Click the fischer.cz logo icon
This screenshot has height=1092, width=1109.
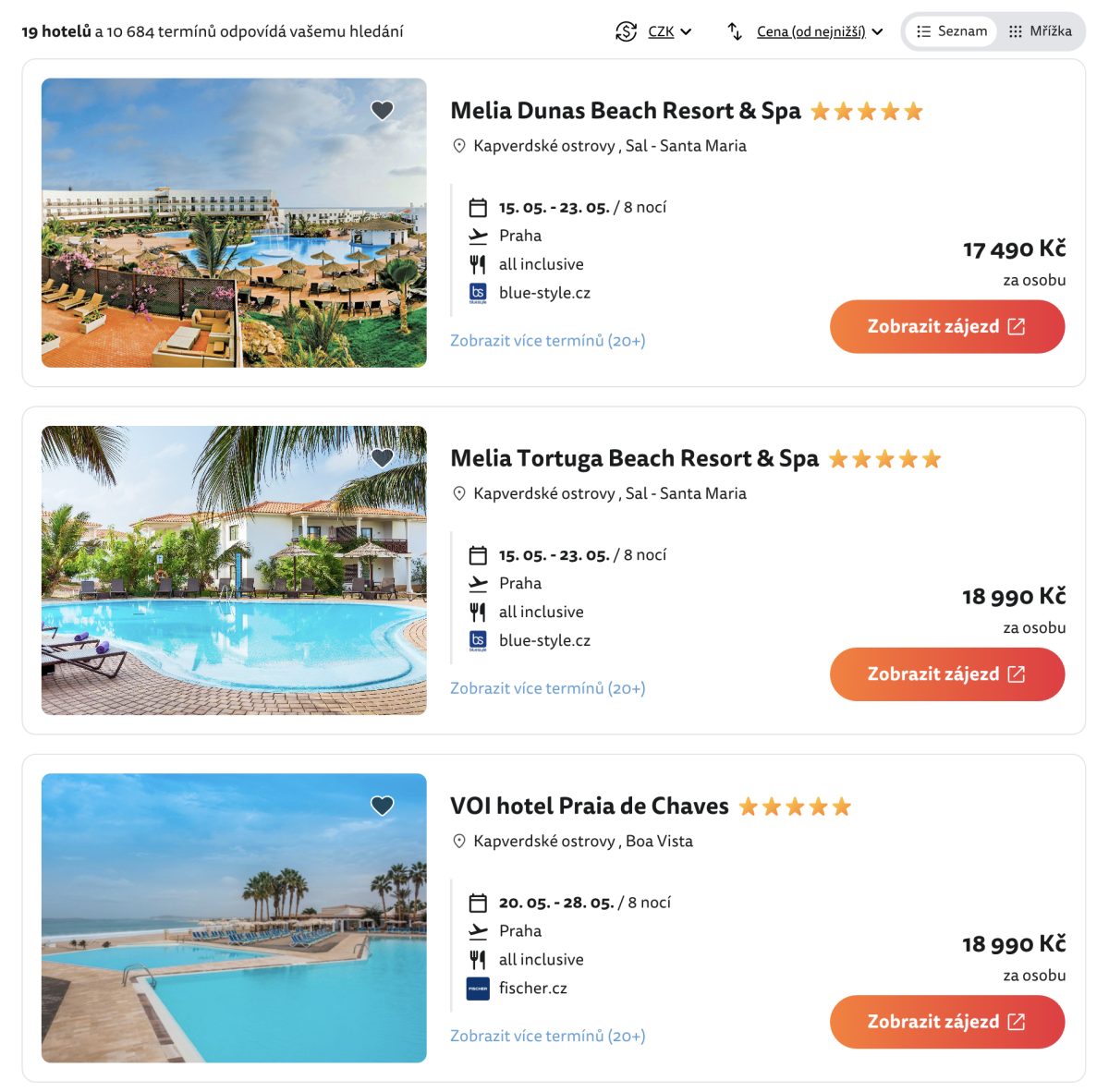pos(478,989)
